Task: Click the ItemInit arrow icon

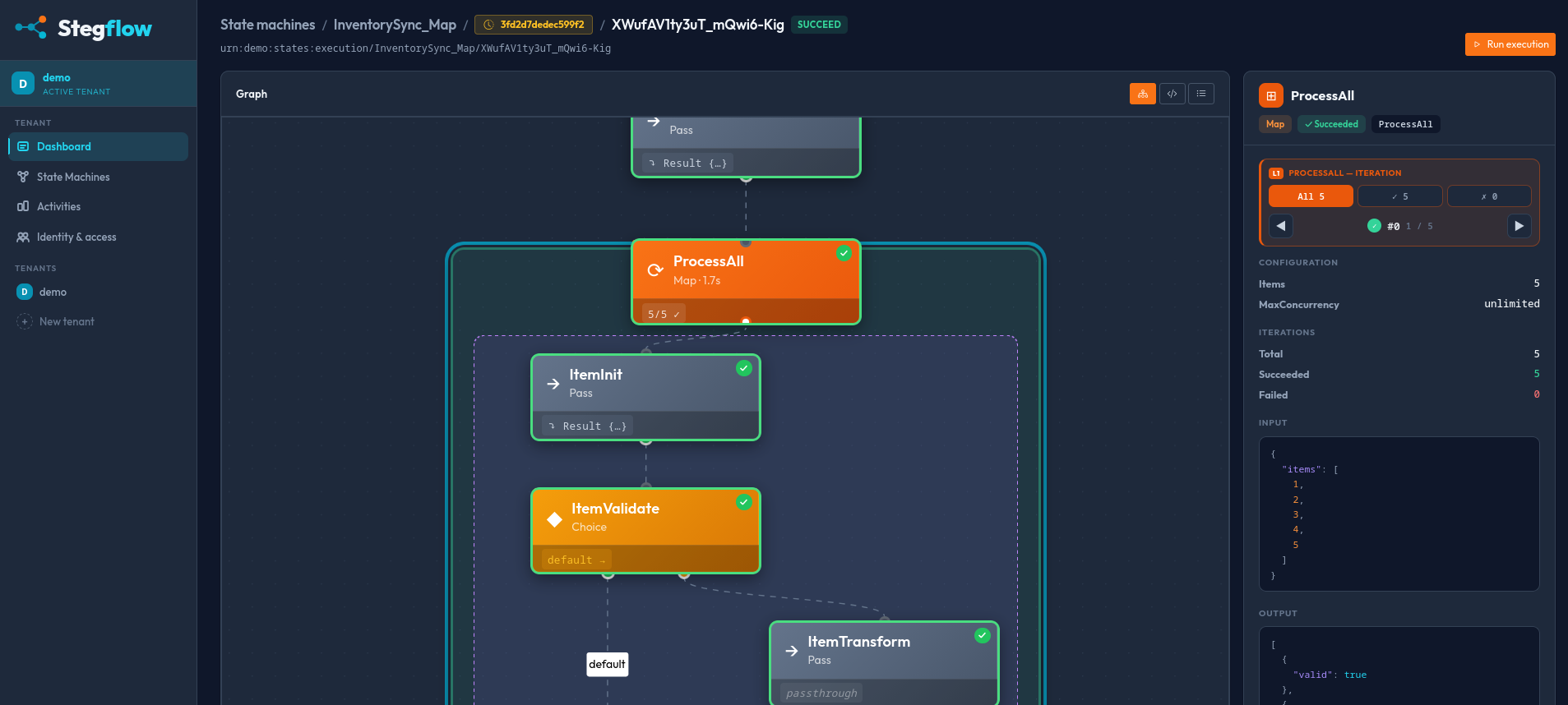Action: (x=553, y=384)
